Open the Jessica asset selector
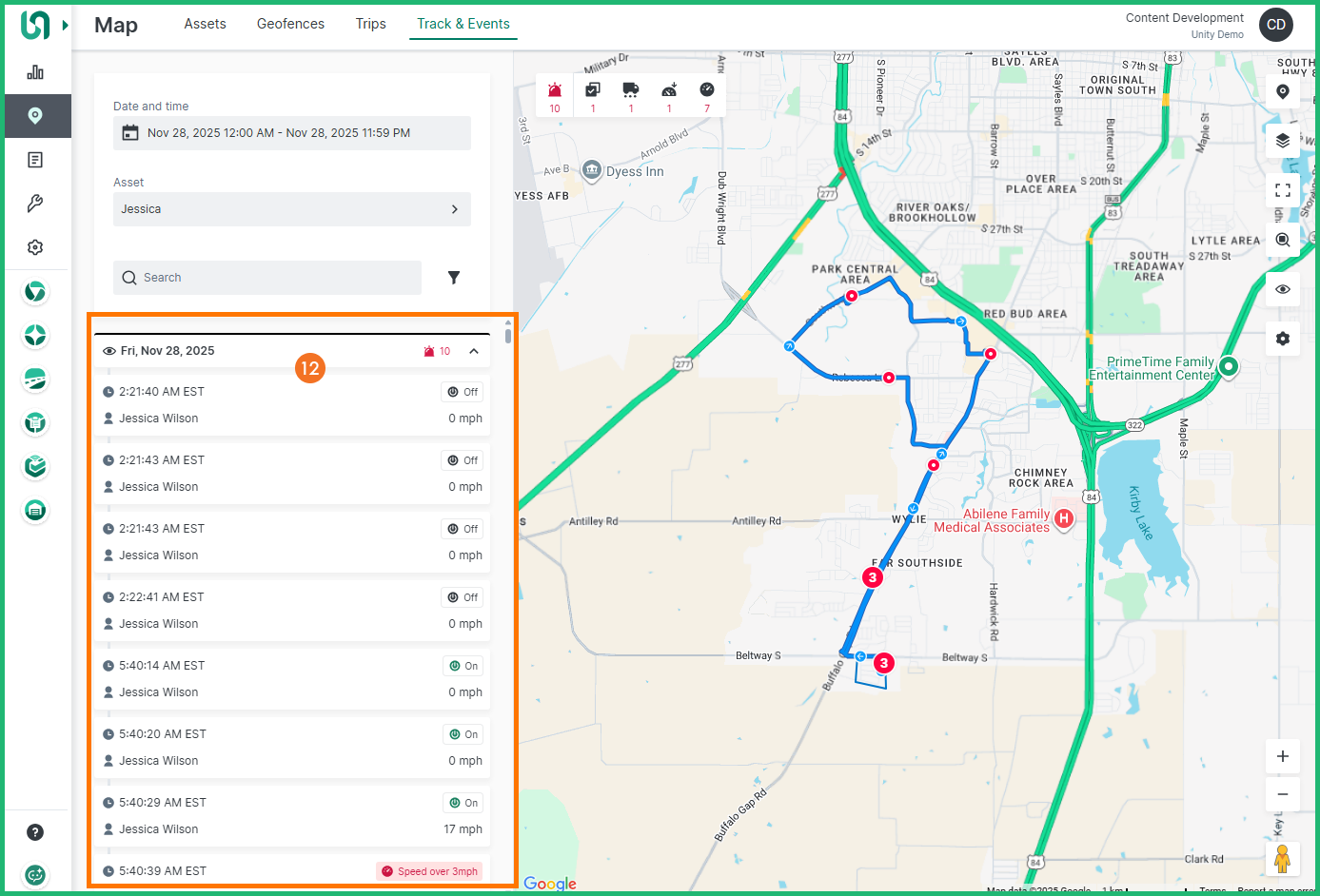Screen dimensions: 1320x896 pos(291,209)
